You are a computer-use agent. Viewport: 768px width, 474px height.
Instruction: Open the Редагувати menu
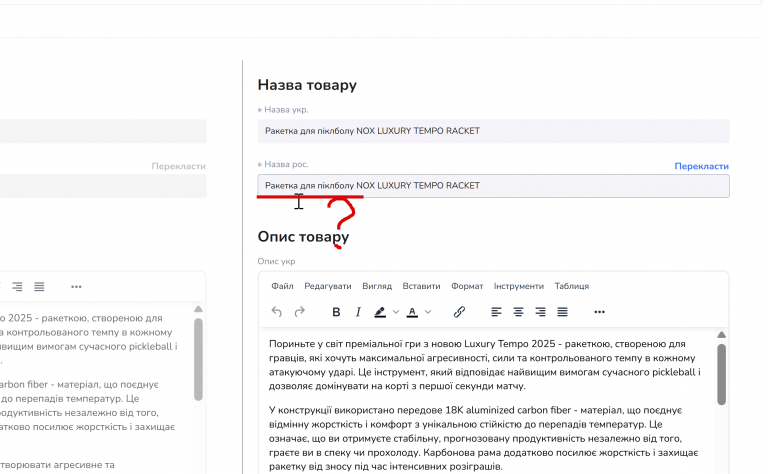click(x=328, y=286)
